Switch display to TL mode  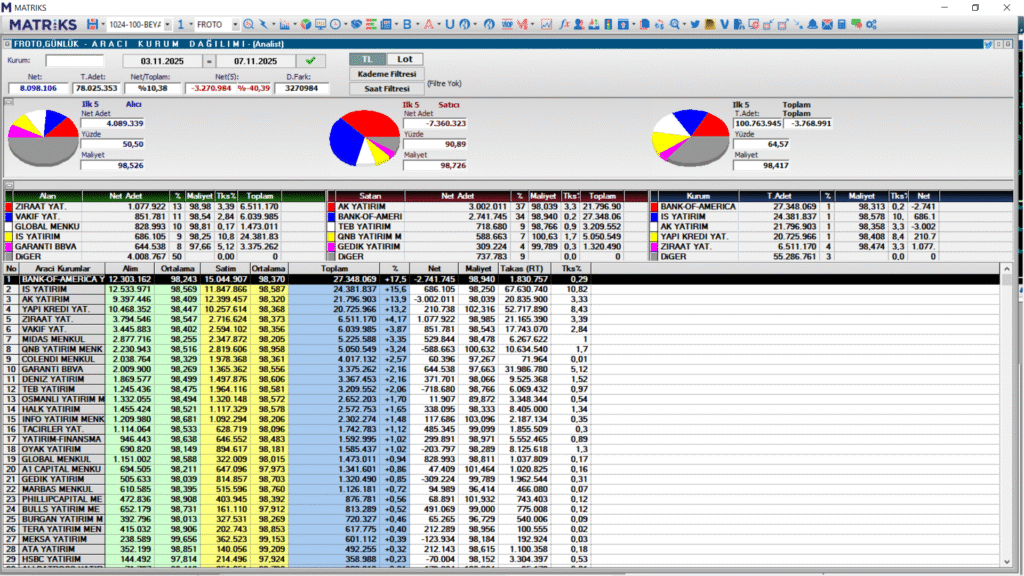[367, 59]
